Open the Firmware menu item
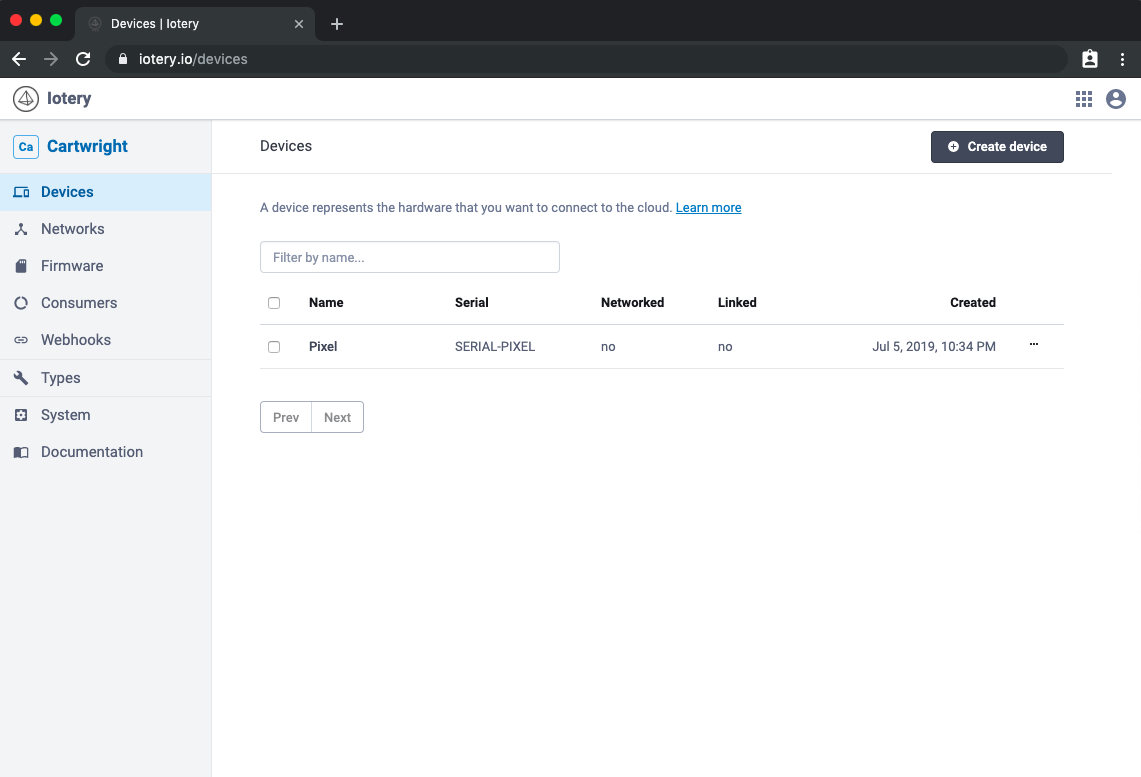The width and height of the screenshot is (1141, 777). click(106, 266)
